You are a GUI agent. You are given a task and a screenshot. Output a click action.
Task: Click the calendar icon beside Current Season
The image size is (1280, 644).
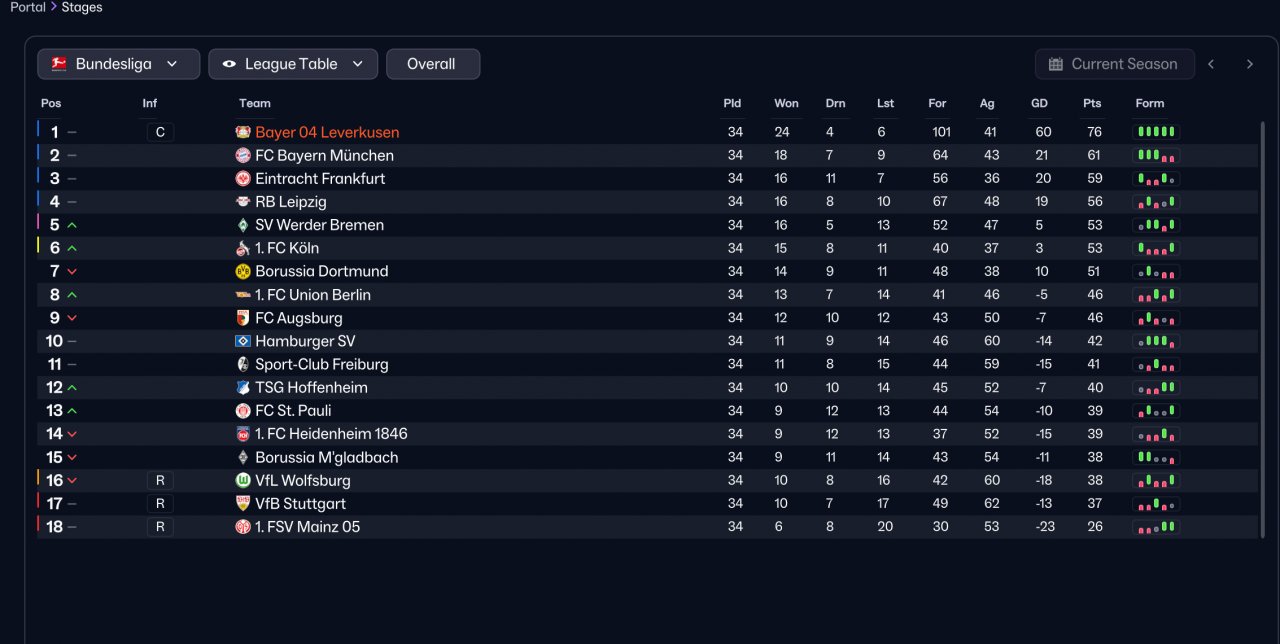[1056, 64]
